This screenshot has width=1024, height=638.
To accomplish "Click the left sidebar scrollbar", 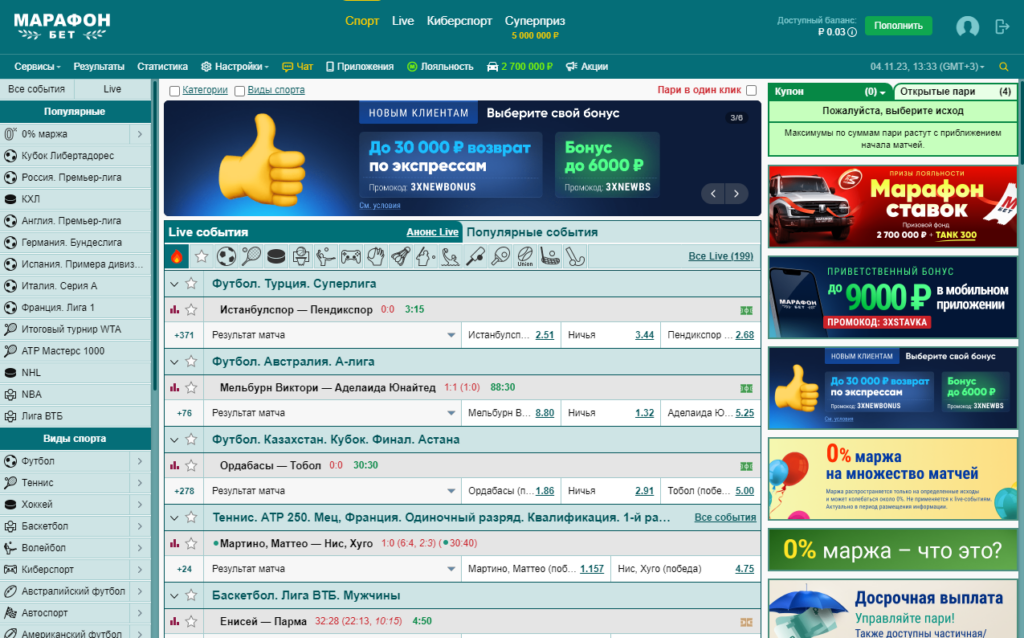I will (154, 235).
